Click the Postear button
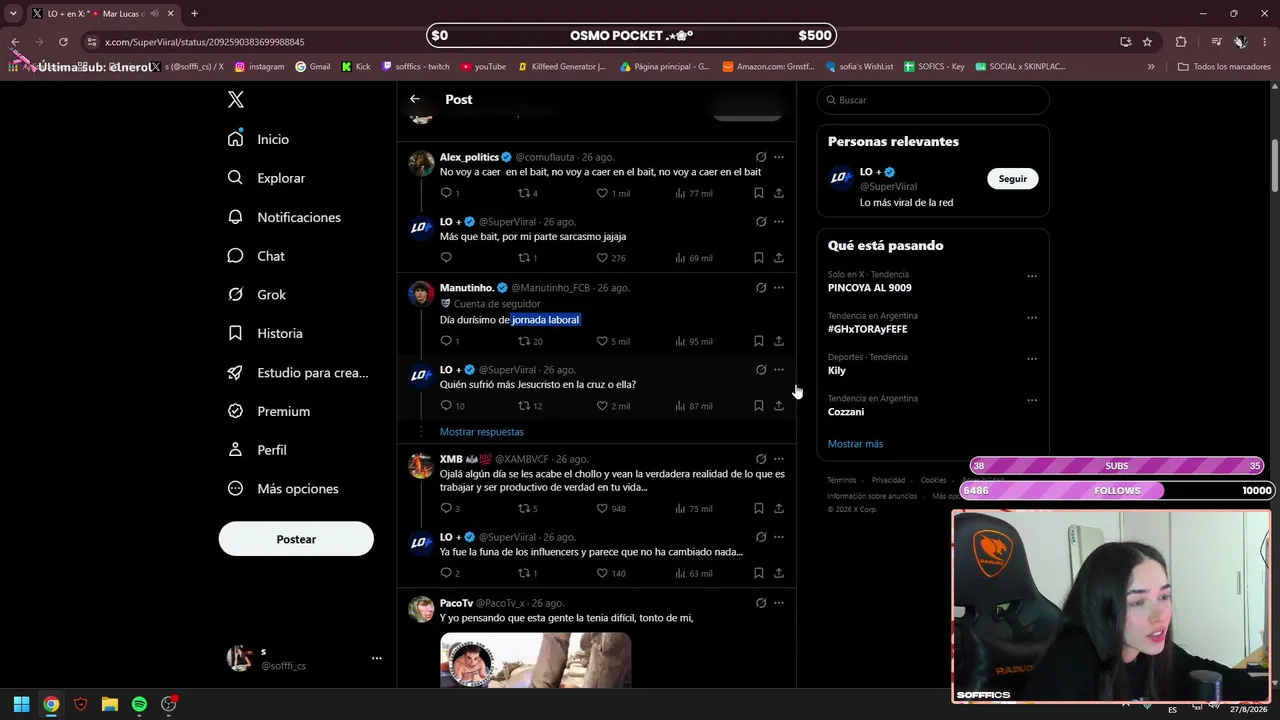The image size is (1280, 720). [296, 539]
